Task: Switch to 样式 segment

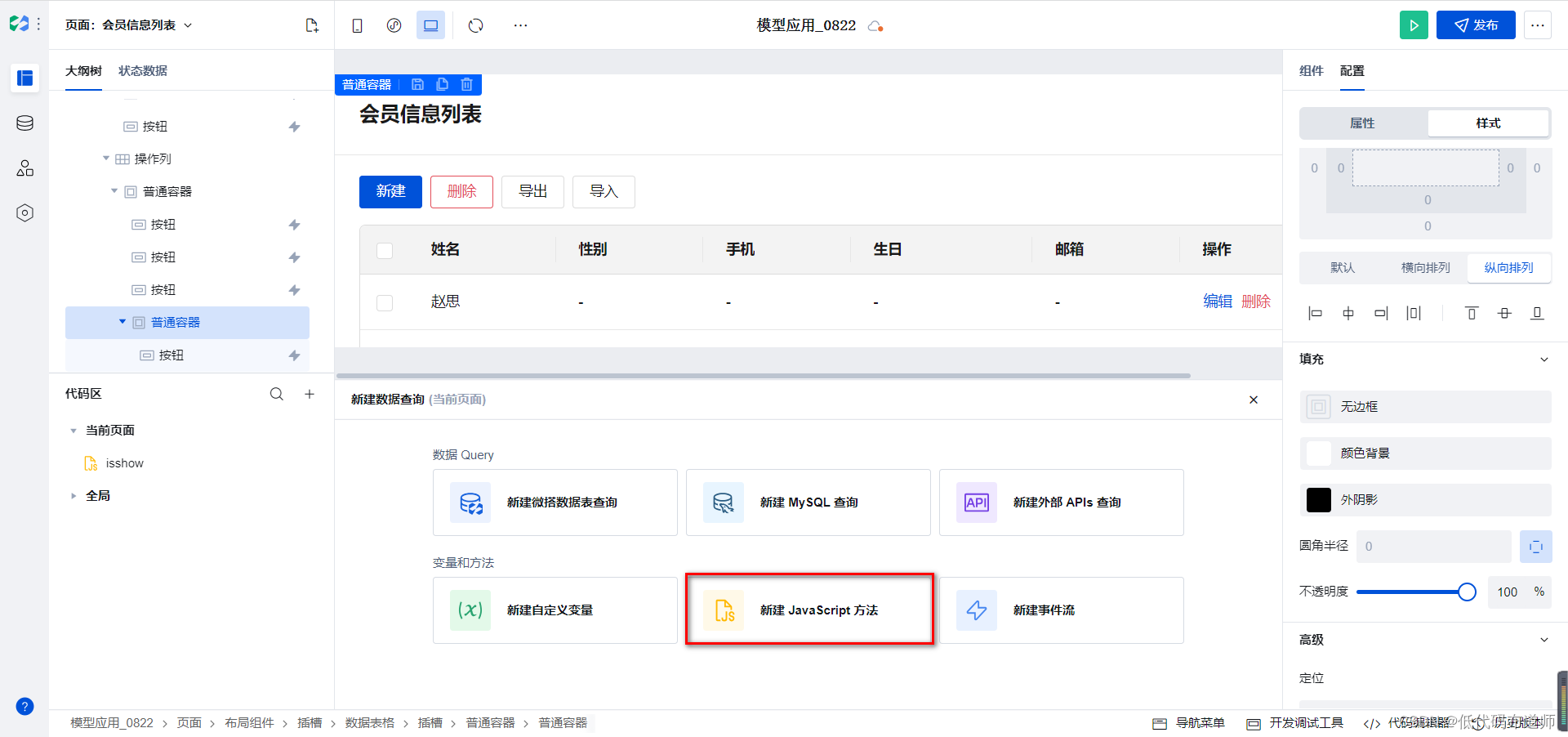Action: 1488,123
